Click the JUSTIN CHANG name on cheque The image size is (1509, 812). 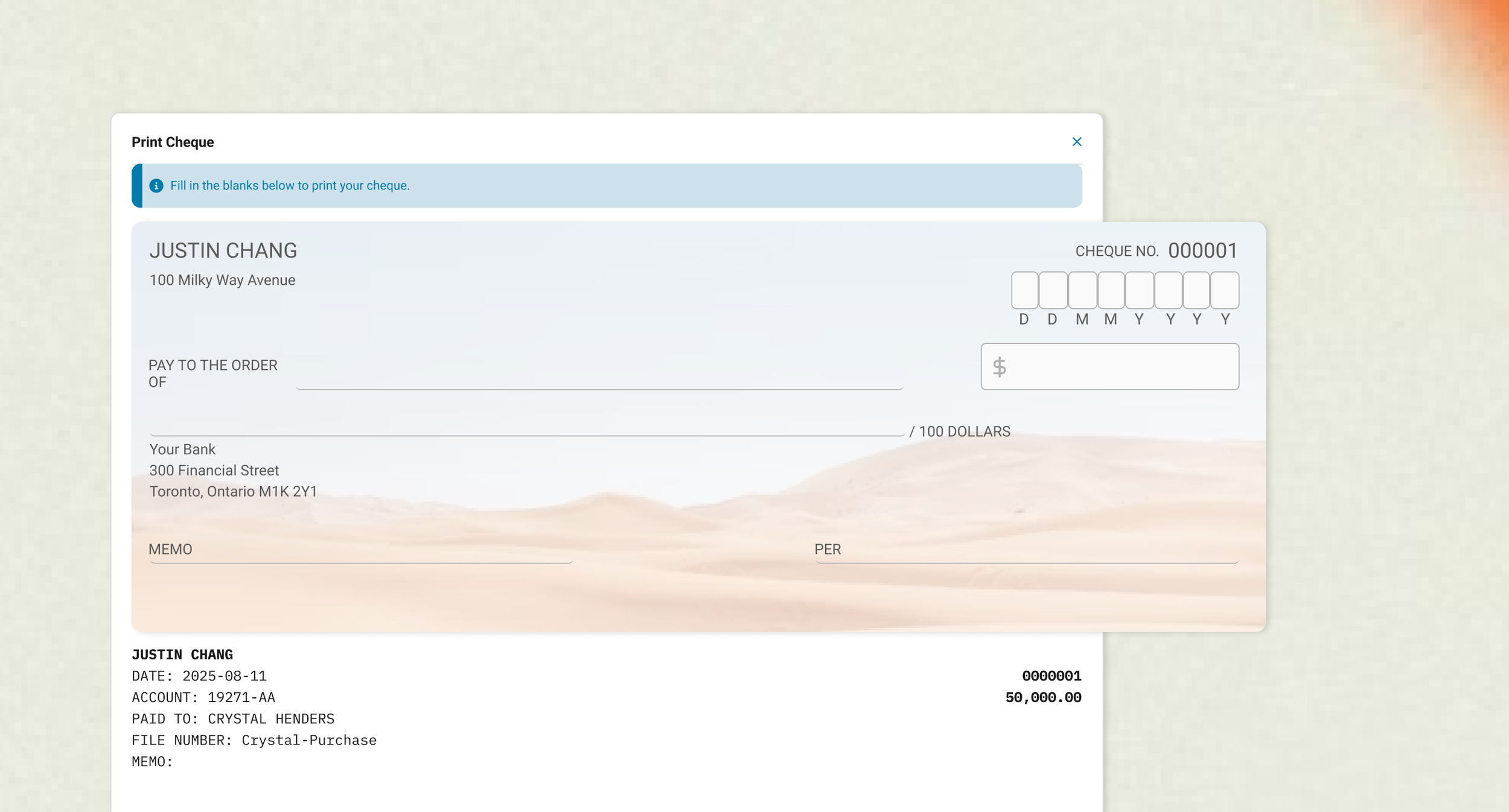223,250
